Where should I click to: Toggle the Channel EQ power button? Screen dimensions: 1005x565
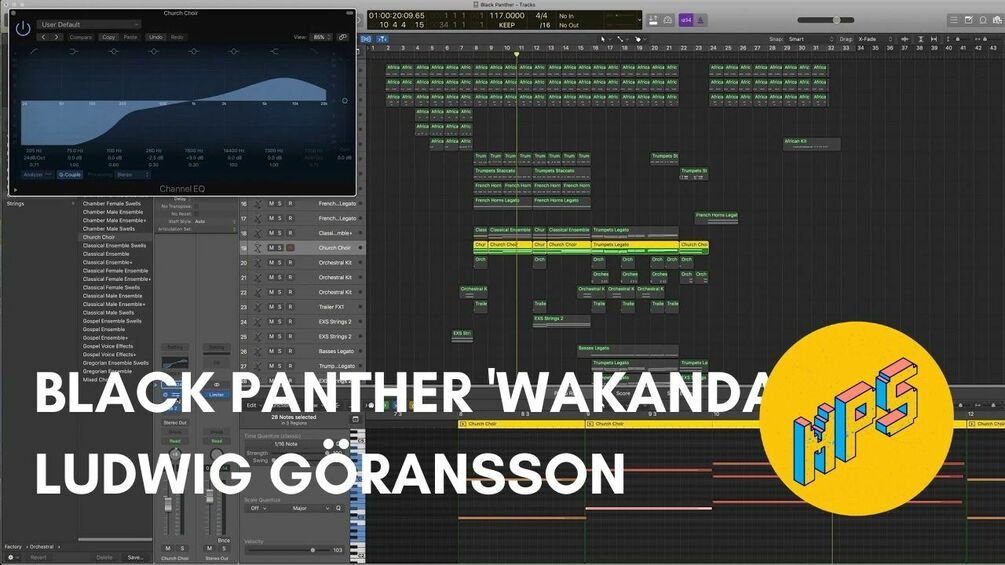22,28
